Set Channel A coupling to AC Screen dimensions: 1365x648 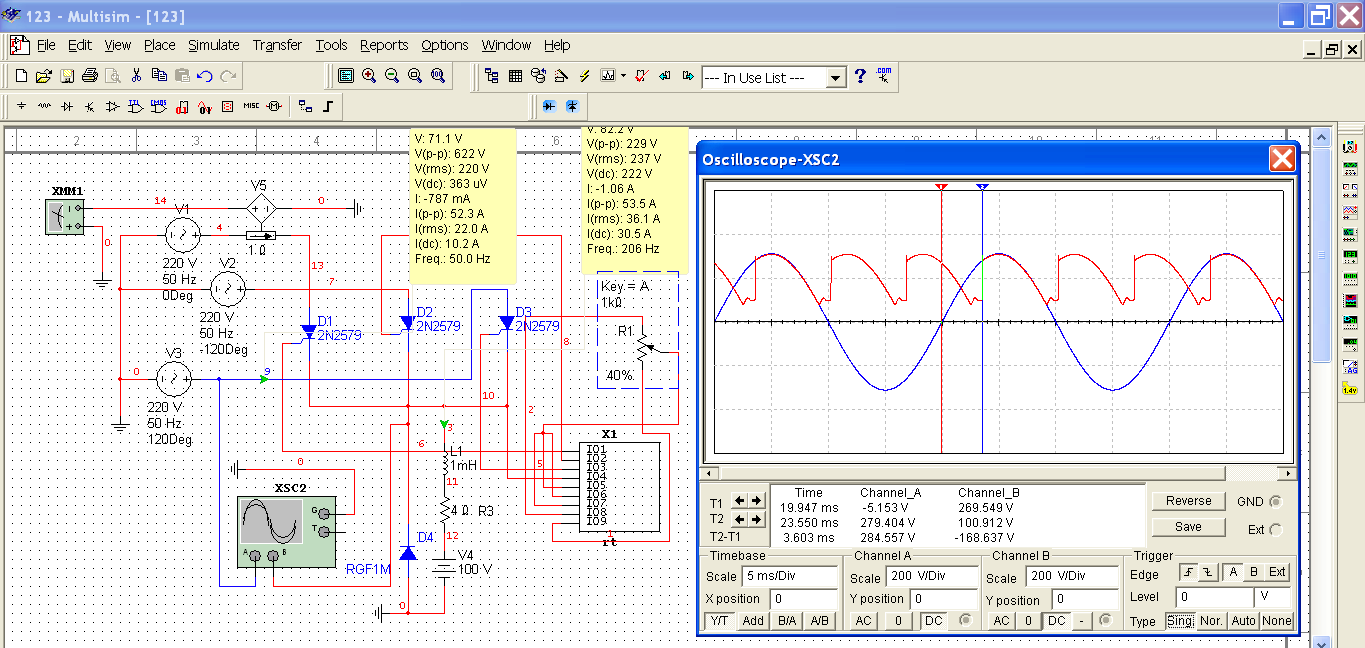[x=865, y=621]
